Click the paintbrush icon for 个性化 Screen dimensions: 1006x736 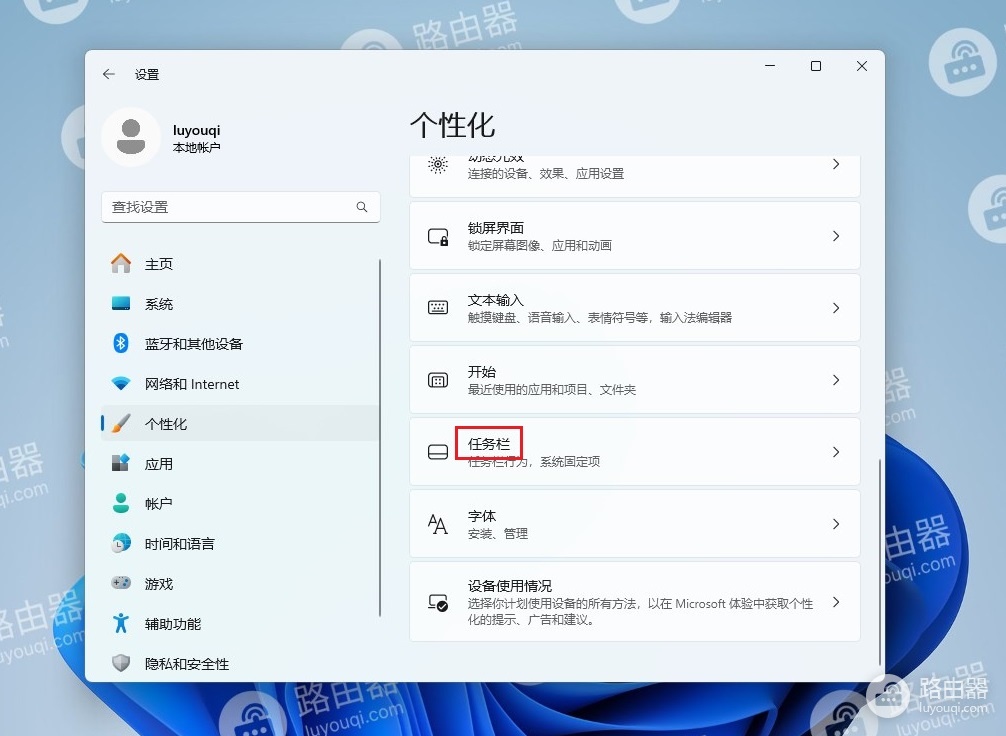click(121, 424)
